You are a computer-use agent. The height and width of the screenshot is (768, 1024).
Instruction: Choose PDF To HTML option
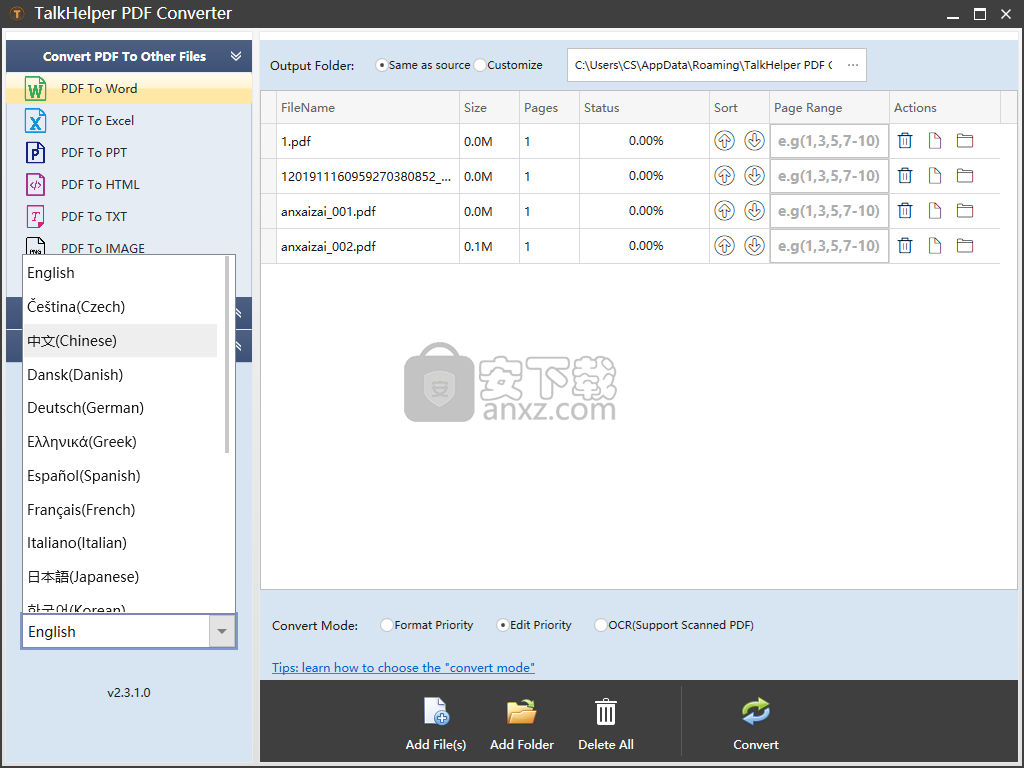click(129, 184)
